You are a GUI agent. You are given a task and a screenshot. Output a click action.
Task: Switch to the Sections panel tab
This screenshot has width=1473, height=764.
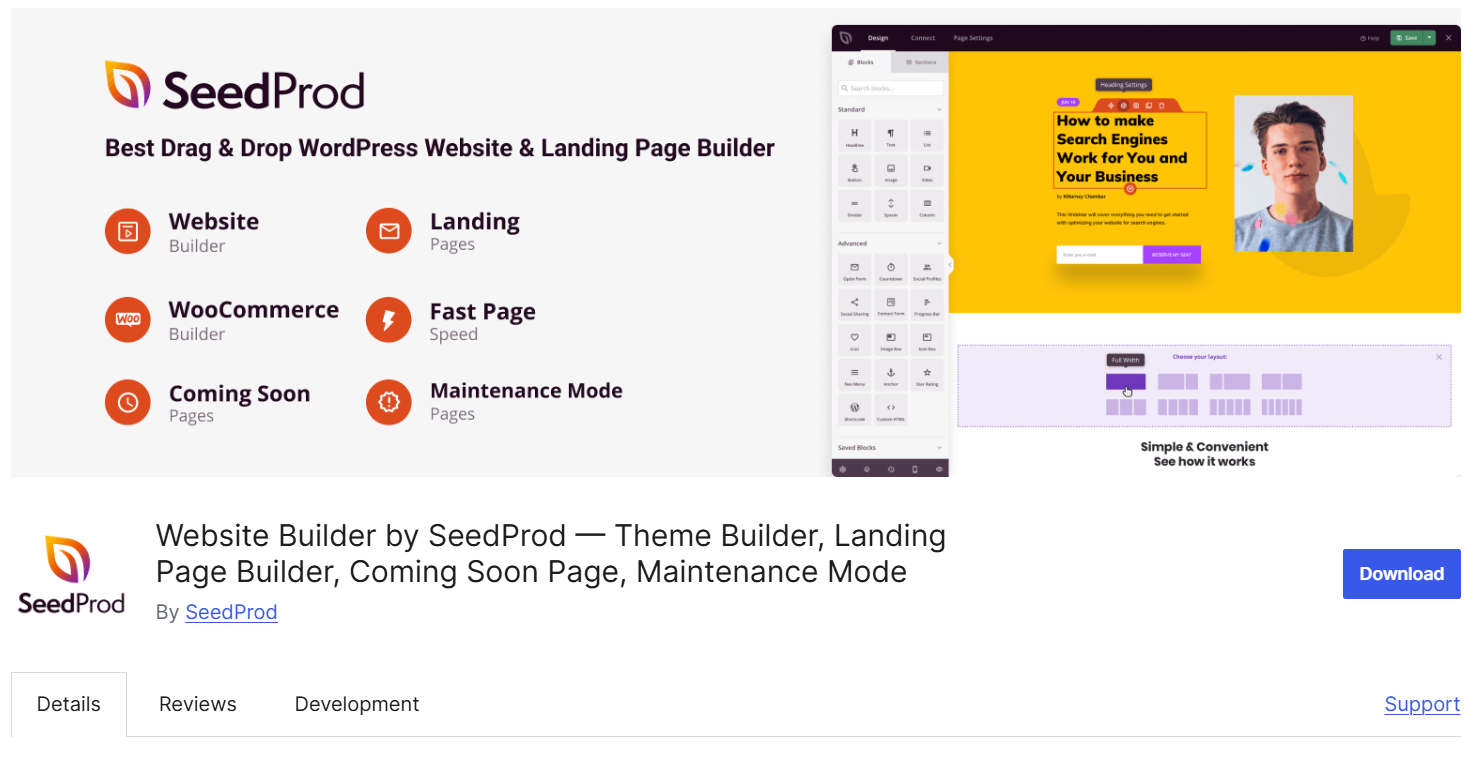(x=920, y=62)
